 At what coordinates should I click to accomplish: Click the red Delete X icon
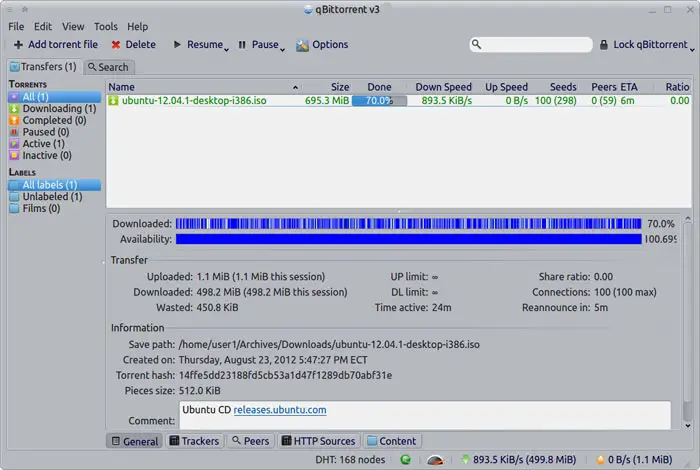tap(116, 45)
